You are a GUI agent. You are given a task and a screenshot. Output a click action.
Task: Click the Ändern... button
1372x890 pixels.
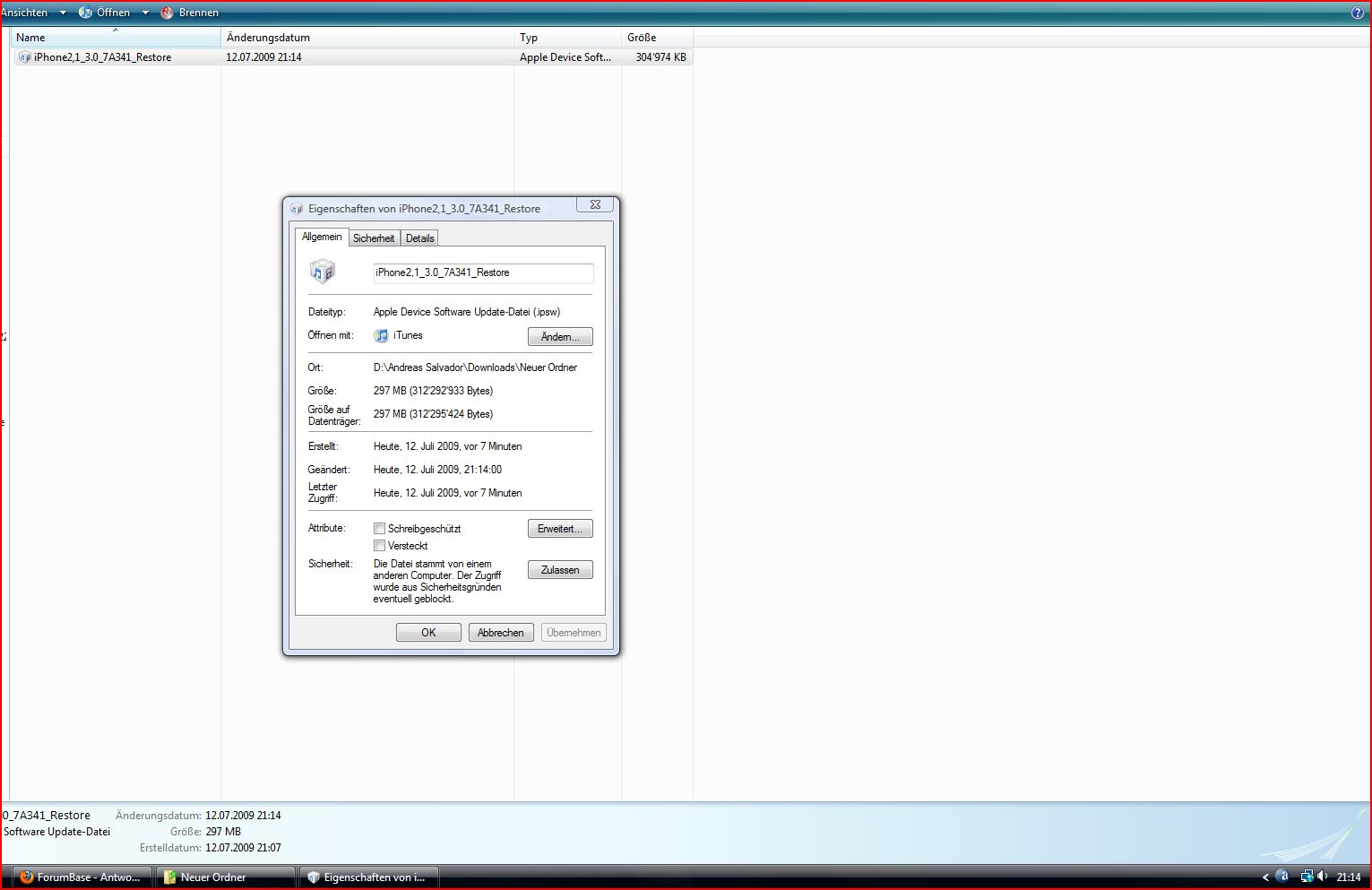tap(560, 337)
